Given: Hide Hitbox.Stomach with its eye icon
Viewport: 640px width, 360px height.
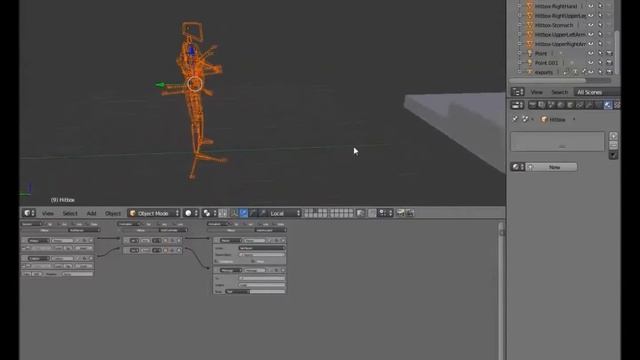Looking at the screenshot, I should click(591, 25).
